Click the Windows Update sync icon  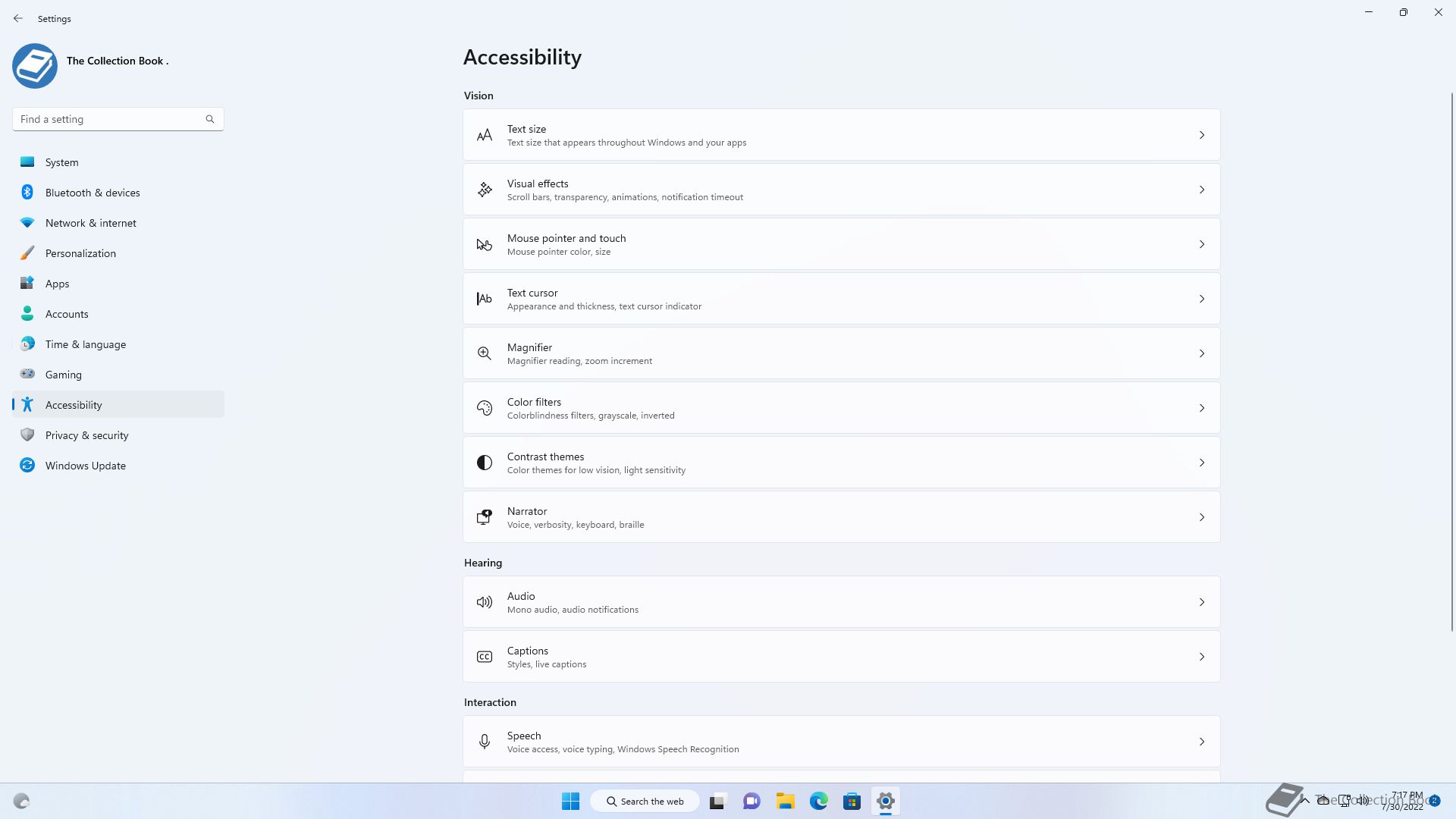(x=27, y=465)
